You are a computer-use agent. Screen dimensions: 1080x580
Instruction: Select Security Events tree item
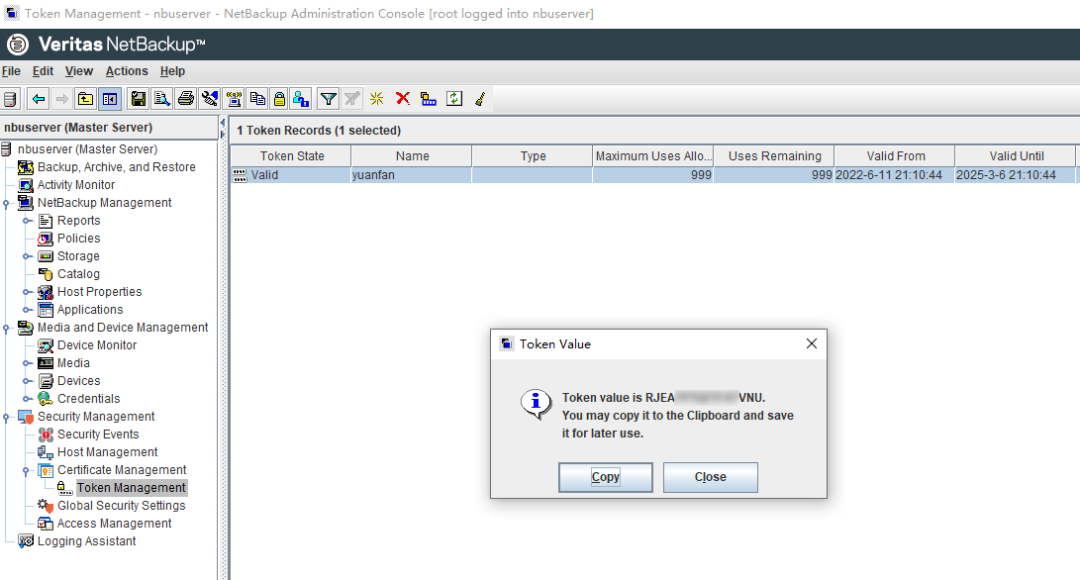[98, 435]
